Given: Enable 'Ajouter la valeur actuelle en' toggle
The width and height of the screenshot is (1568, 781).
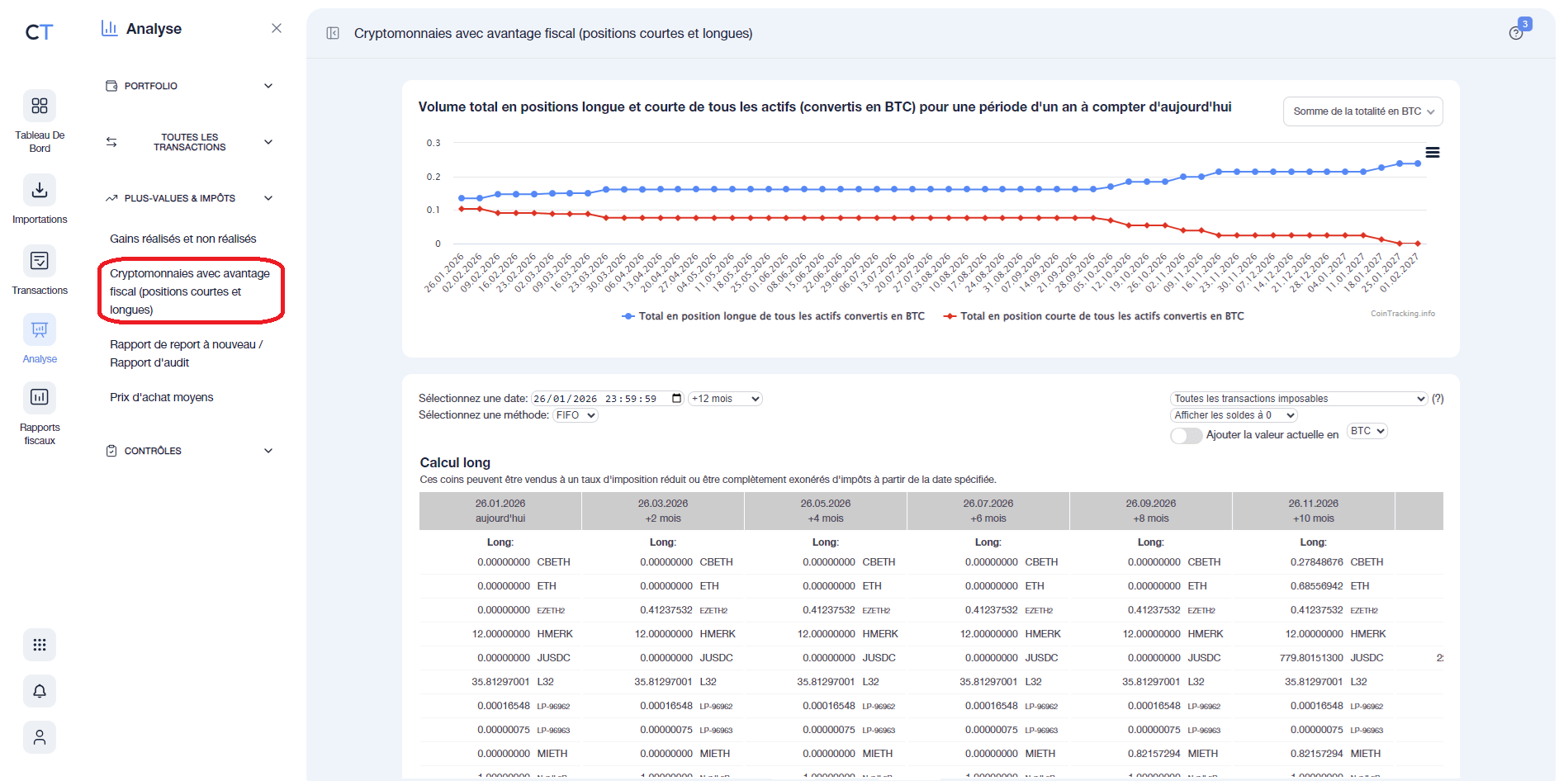Looking at the screenshot, I should click(x=1187, y=435).
